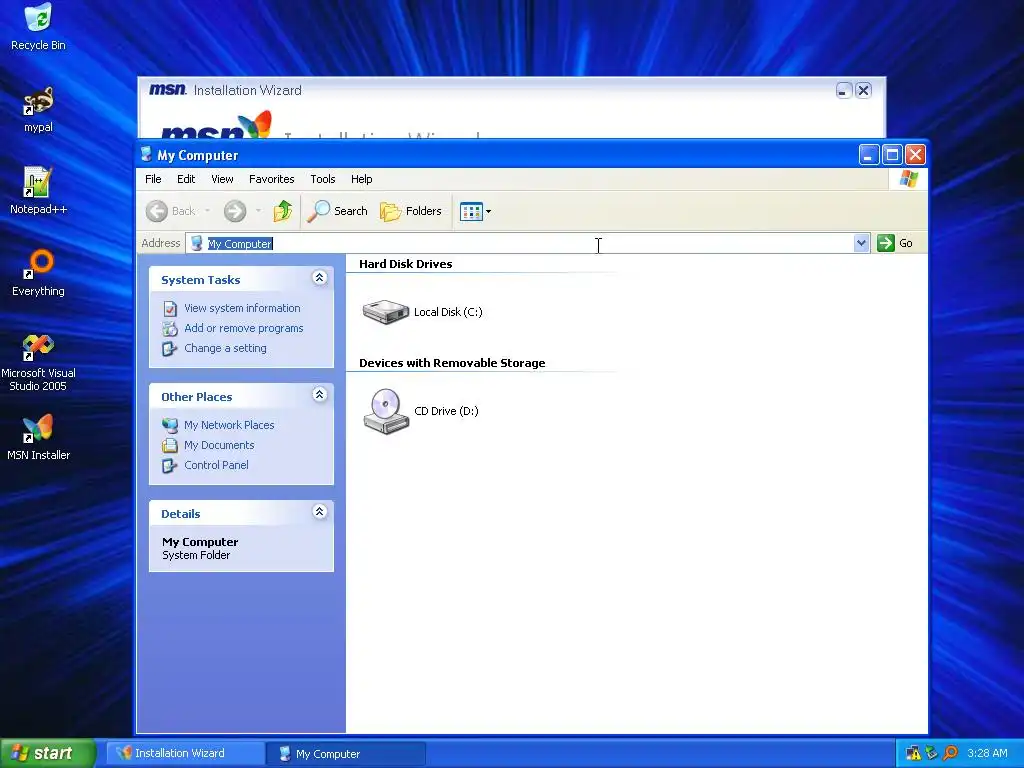Click the My Computer title bar icon

click(146, 155)
